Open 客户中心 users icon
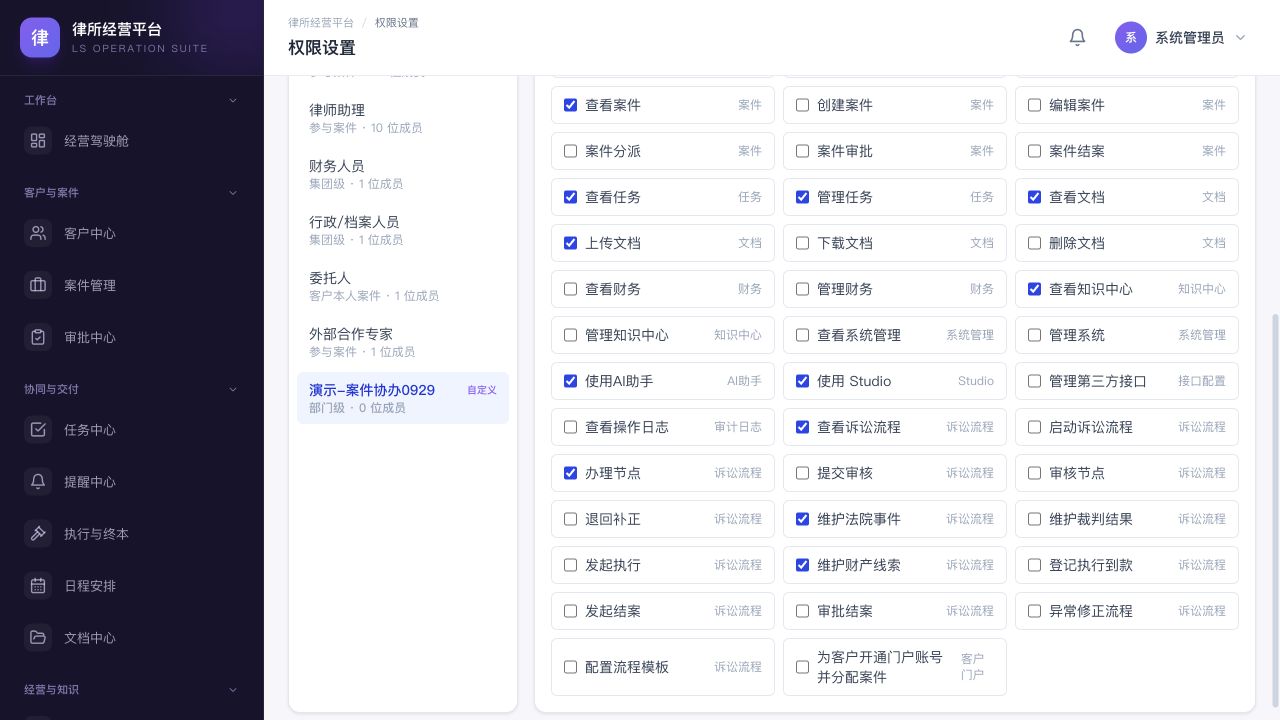The height and width of the screenshot is (720, 1280). 38,233
